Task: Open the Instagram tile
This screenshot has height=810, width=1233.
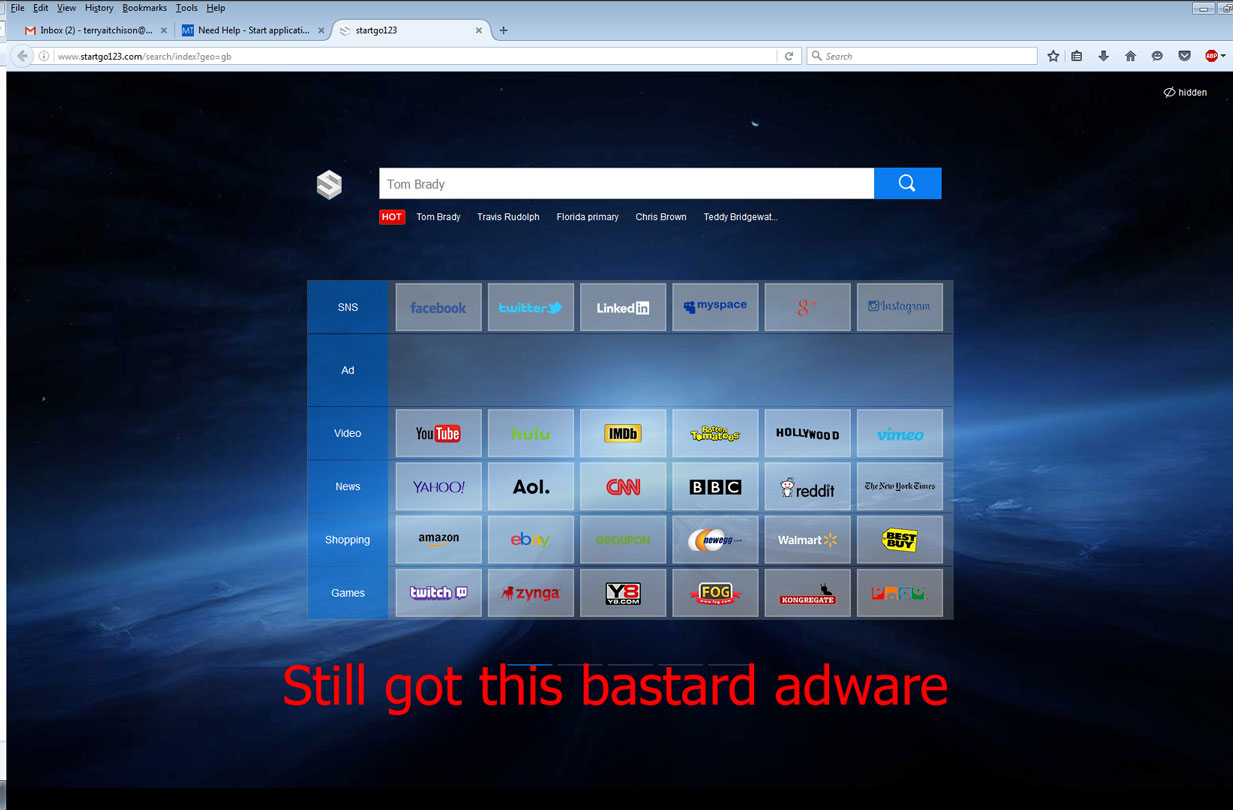Action: (x=899, y=307)
